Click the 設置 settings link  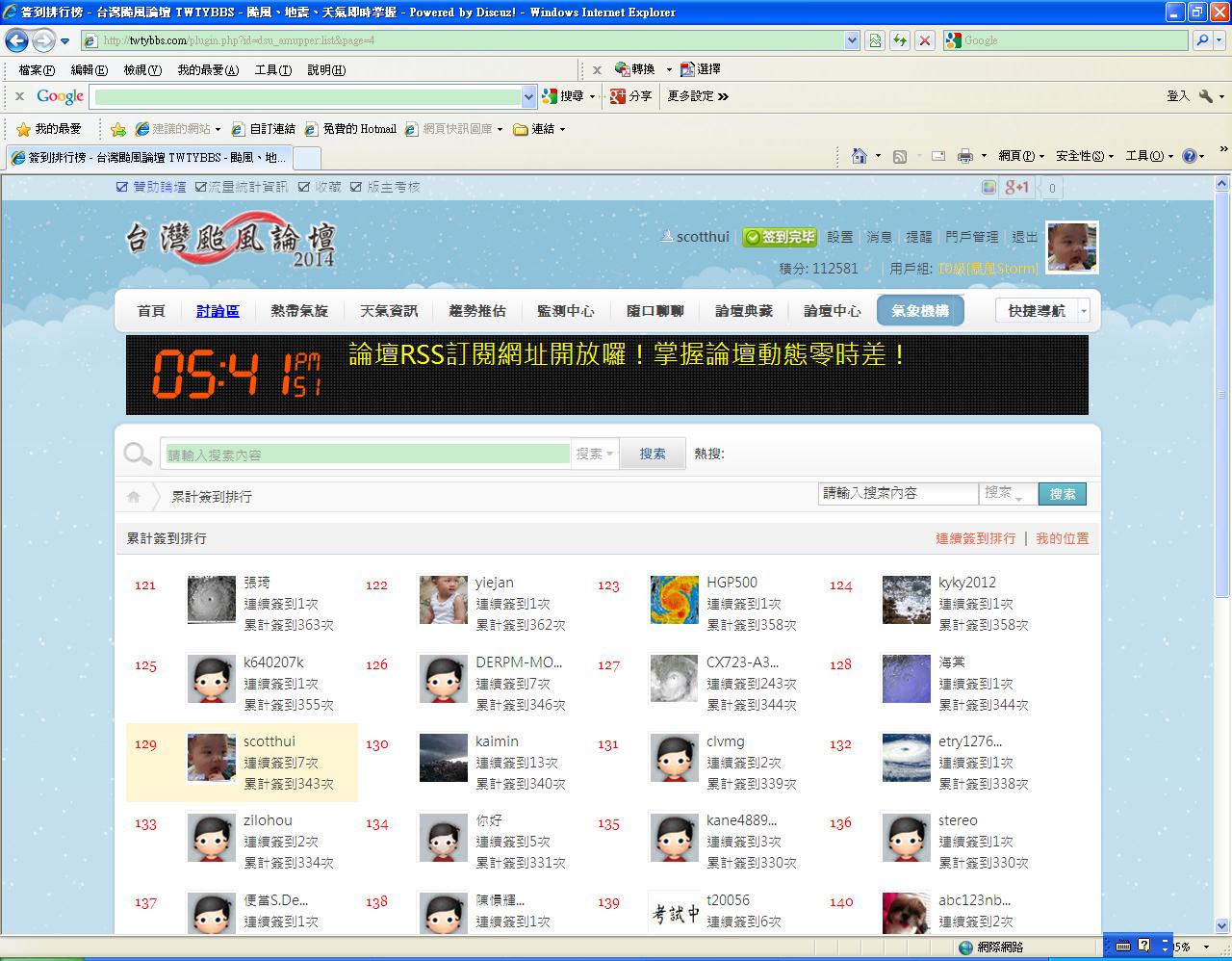coord(840,237)
